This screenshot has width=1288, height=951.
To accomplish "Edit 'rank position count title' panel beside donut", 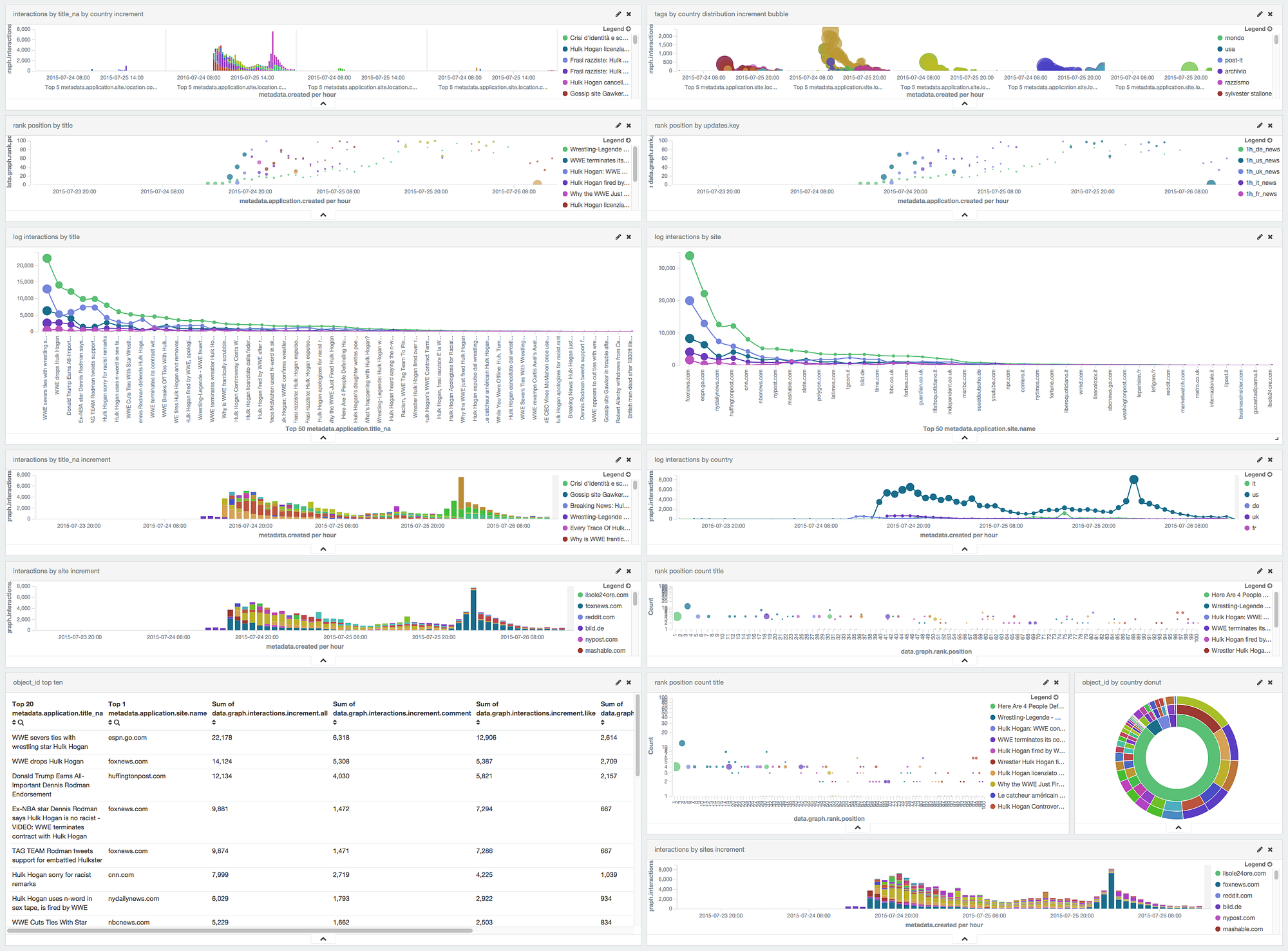I will (1046, 683).
